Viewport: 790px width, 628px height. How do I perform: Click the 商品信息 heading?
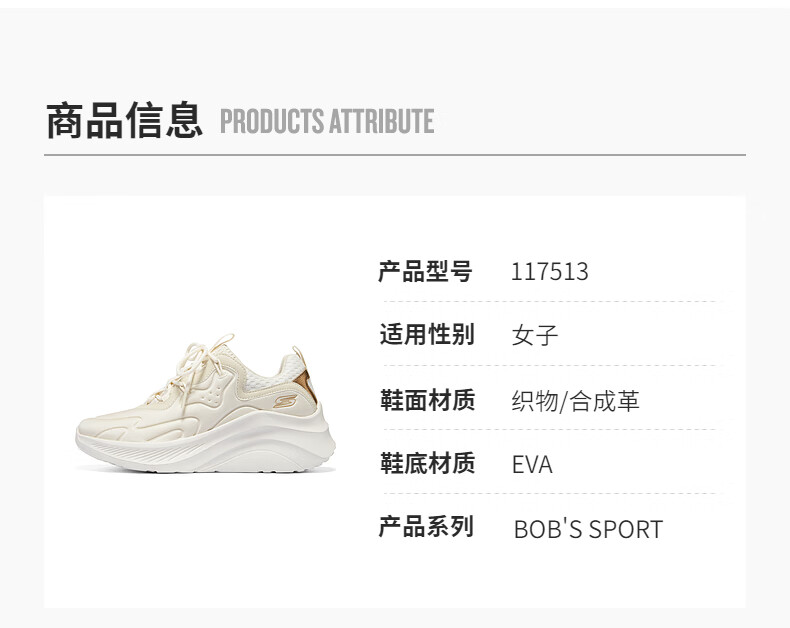[124, 120]
